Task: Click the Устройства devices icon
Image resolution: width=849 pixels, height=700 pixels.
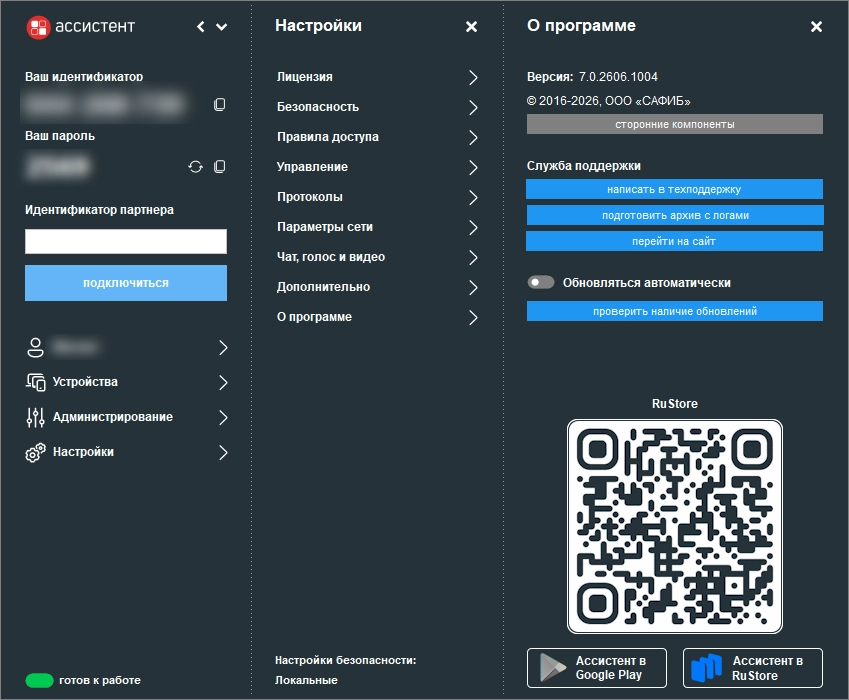Action: (x=36, y=382)
